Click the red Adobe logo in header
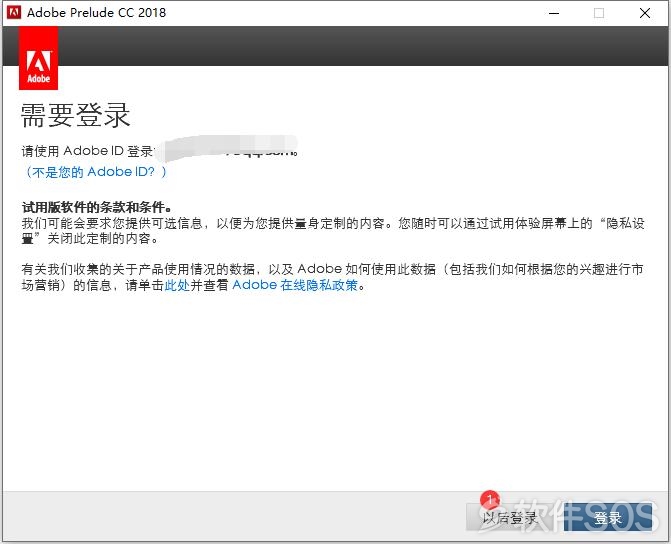Image resolution: width=671 pixels, height=544 pixels. [39, 59]
